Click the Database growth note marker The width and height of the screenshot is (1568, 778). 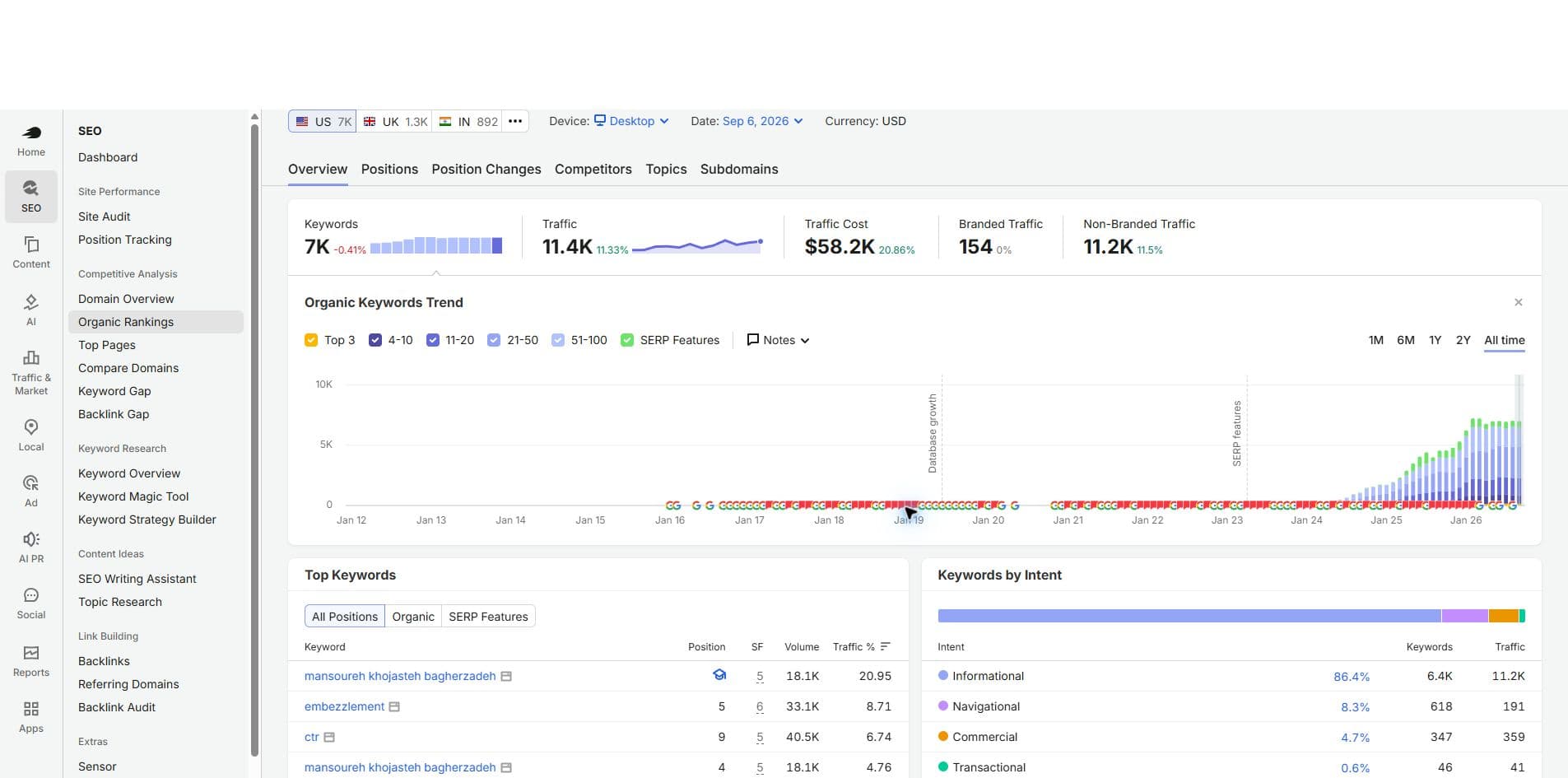(933, 433)
